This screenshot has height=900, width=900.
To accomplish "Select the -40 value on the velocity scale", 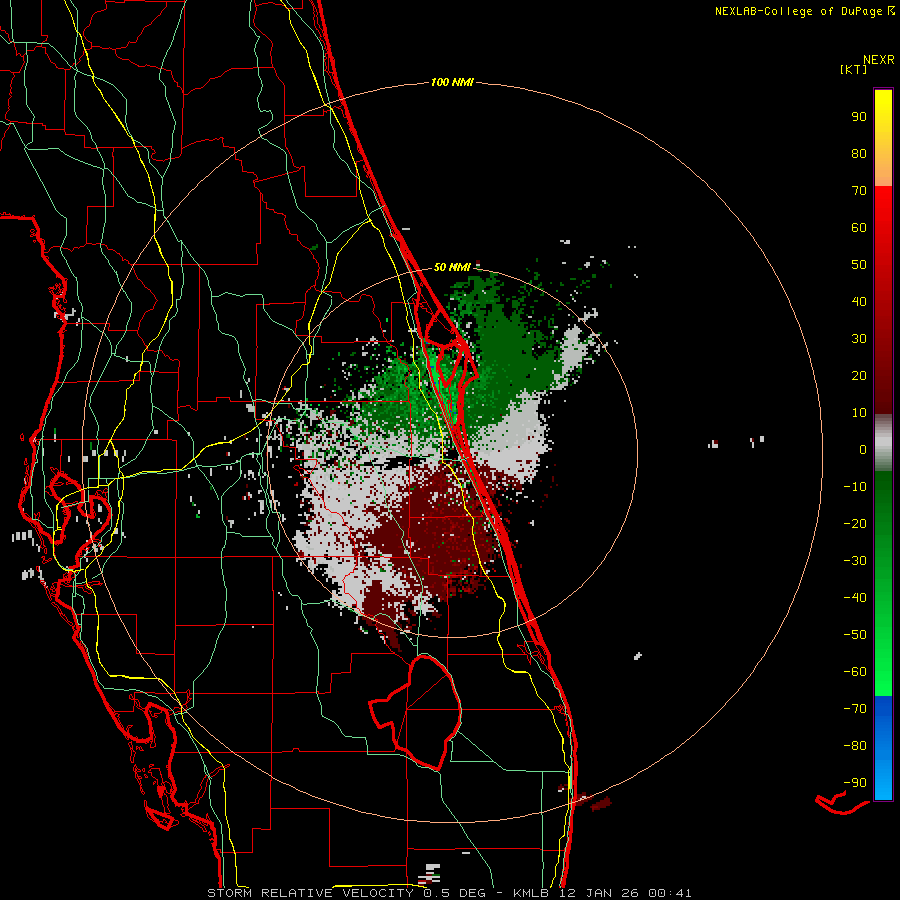I will [x=855, y=598].
